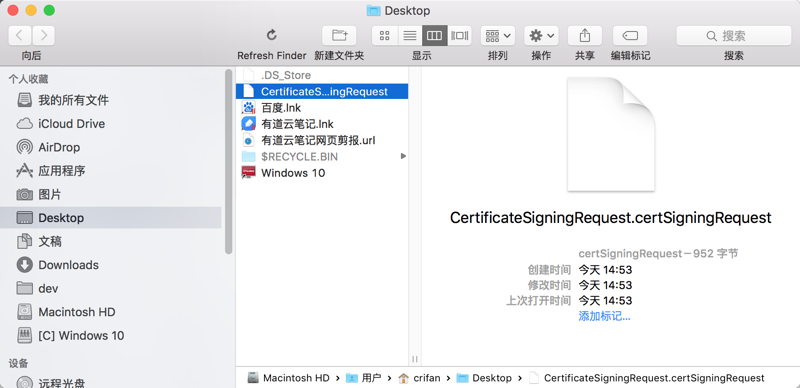Viewport: 800px width, 388px height.
Task: Click the crifan home icon in path bar
Action: tap(404, 378)
